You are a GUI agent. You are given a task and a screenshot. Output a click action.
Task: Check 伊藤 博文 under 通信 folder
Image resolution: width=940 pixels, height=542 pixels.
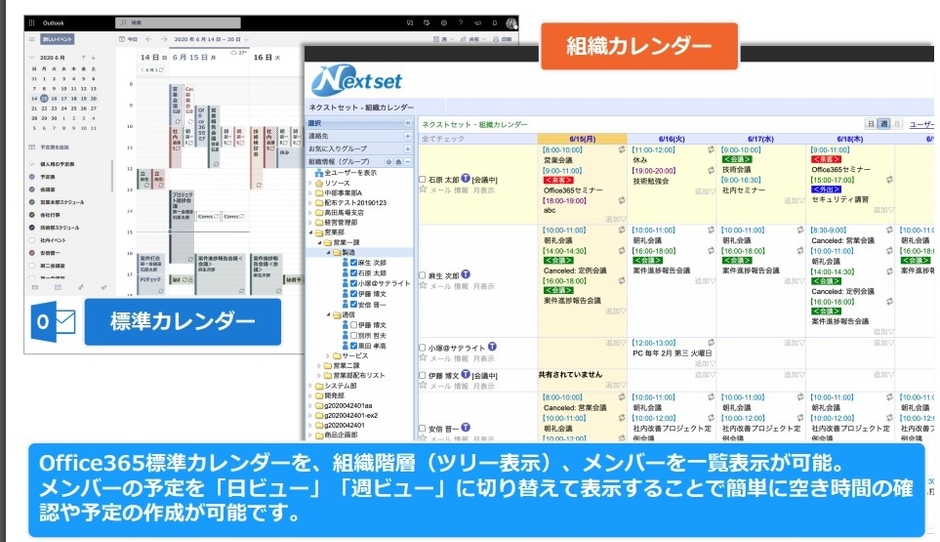point(354,325)
